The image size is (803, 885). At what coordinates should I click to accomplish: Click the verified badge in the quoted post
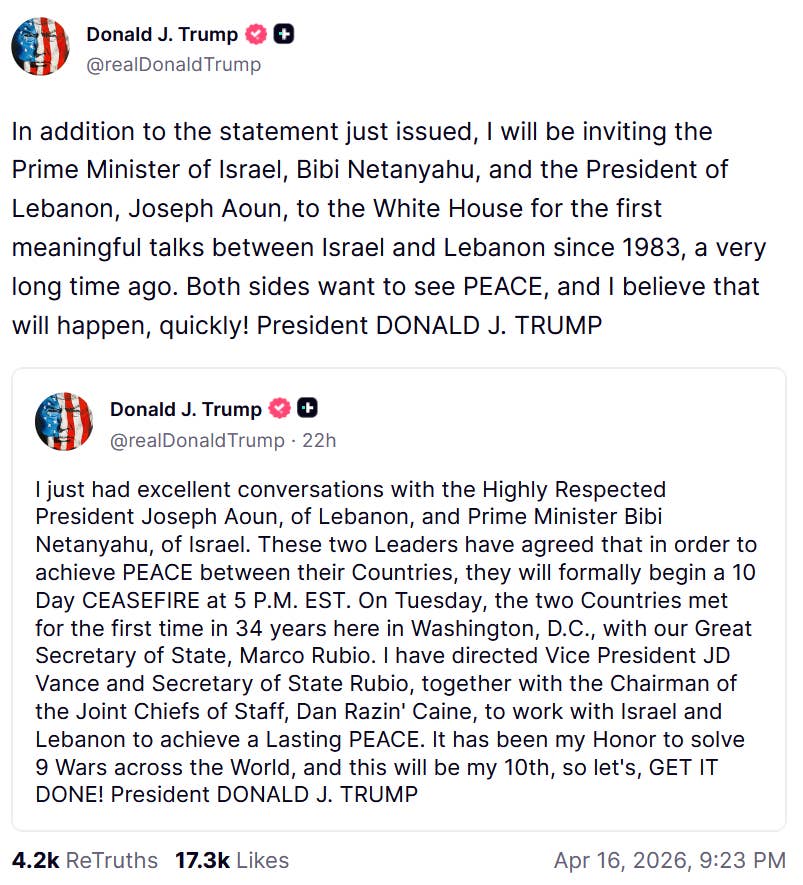click(x=281, y=409)
